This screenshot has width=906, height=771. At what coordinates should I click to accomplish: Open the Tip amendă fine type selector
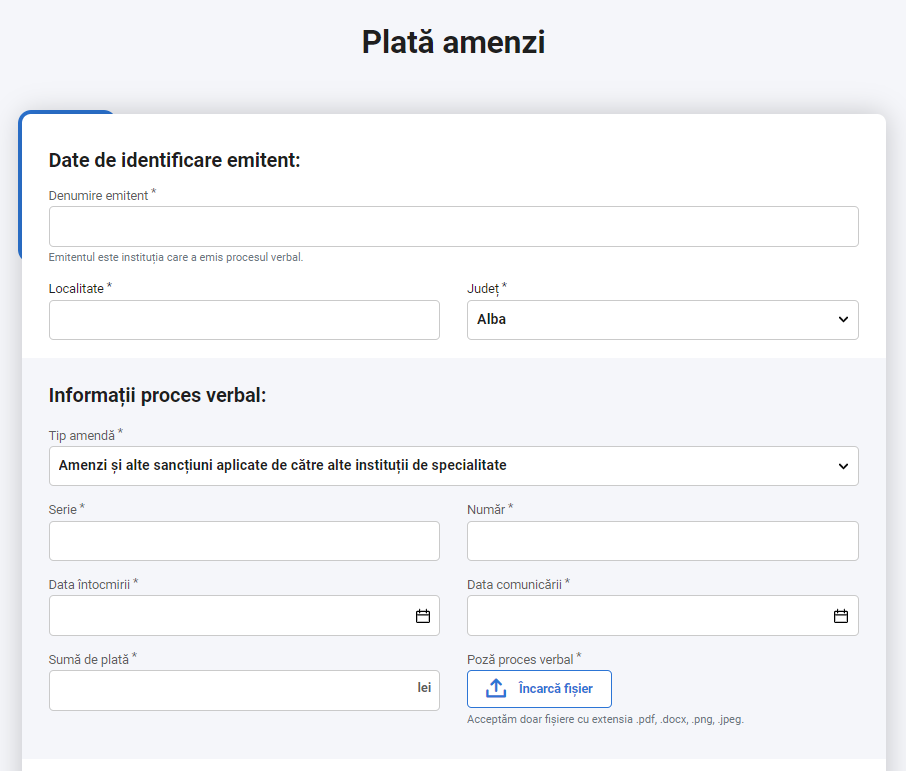coord(454,466)
